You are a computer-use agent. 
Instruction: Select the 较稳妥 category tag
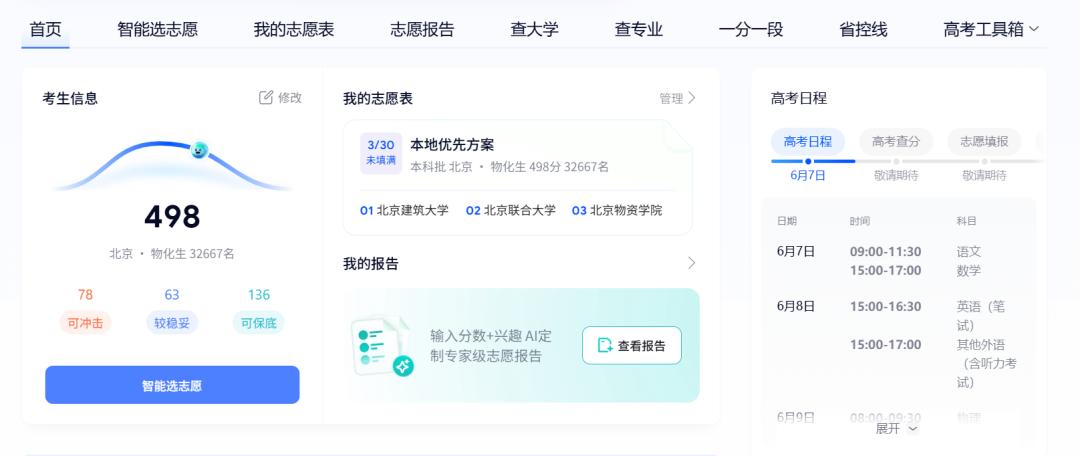pyautogui.click(x=172, y=323)
